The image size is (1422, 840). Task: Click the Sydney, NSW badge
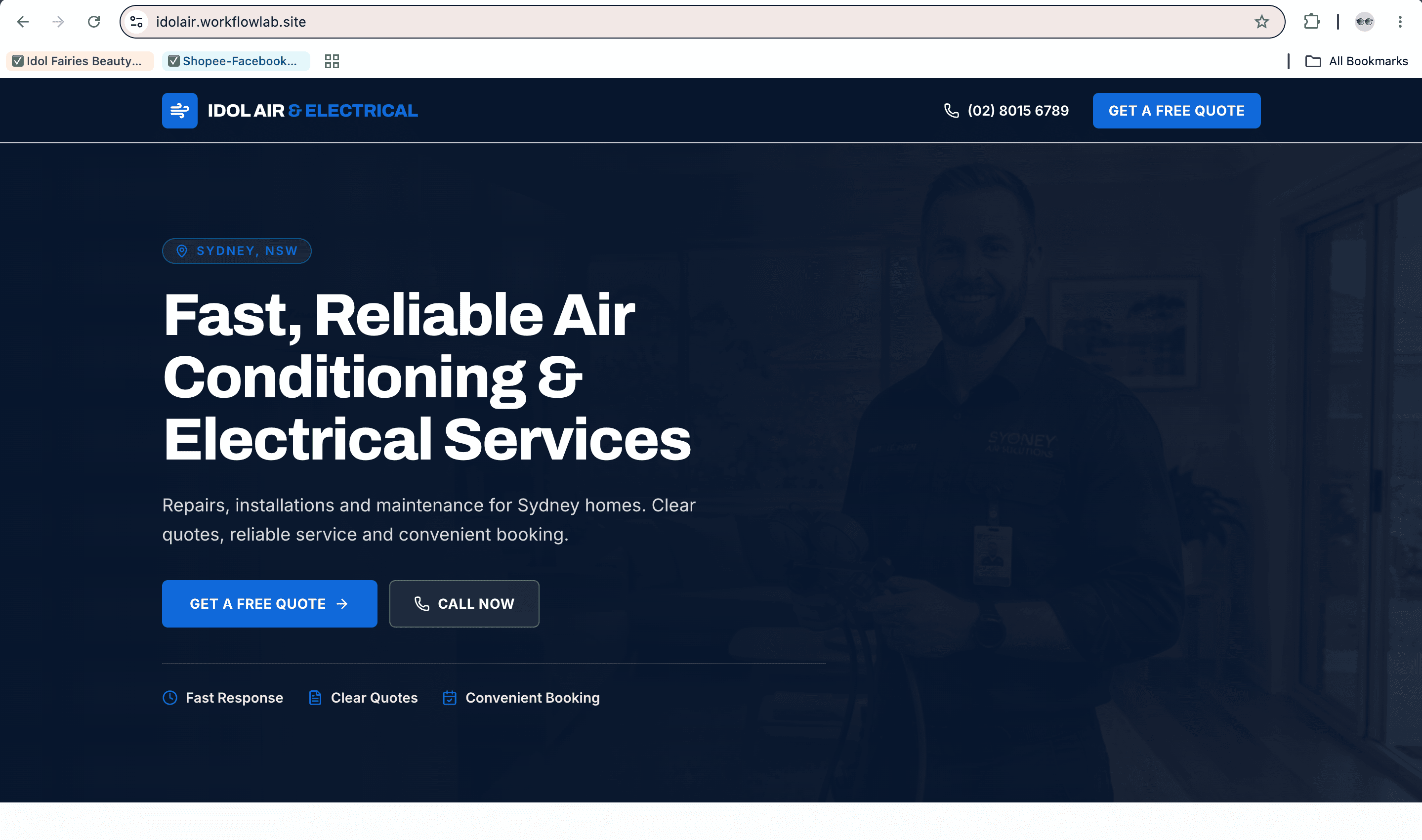pos(237,251)
